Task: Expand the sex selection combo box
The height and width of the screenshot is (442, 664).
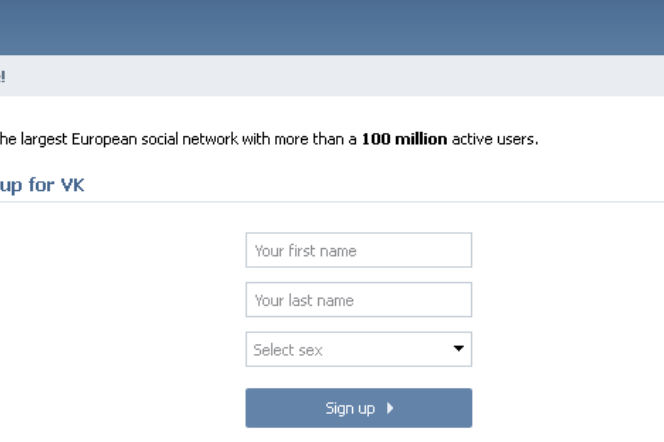Action: coord(359,349)
